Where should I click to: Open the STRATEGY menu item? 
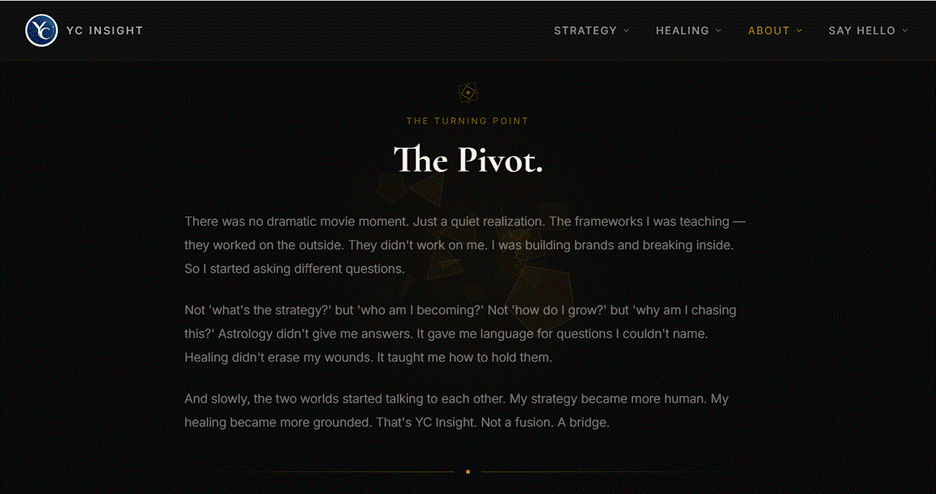coord(585,30)
